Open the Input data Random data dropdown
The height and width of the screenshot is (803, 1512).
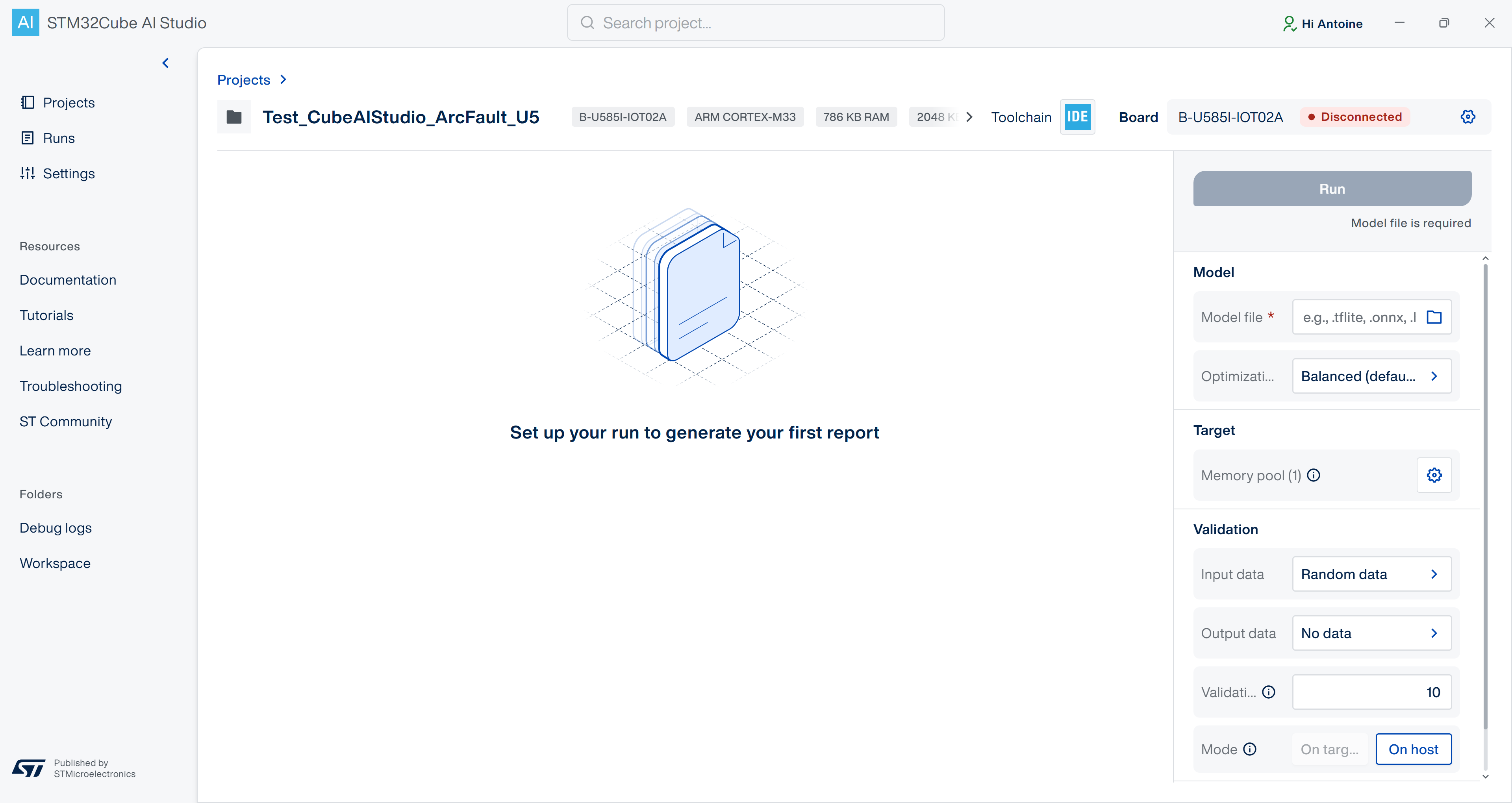coord(1372,574)
